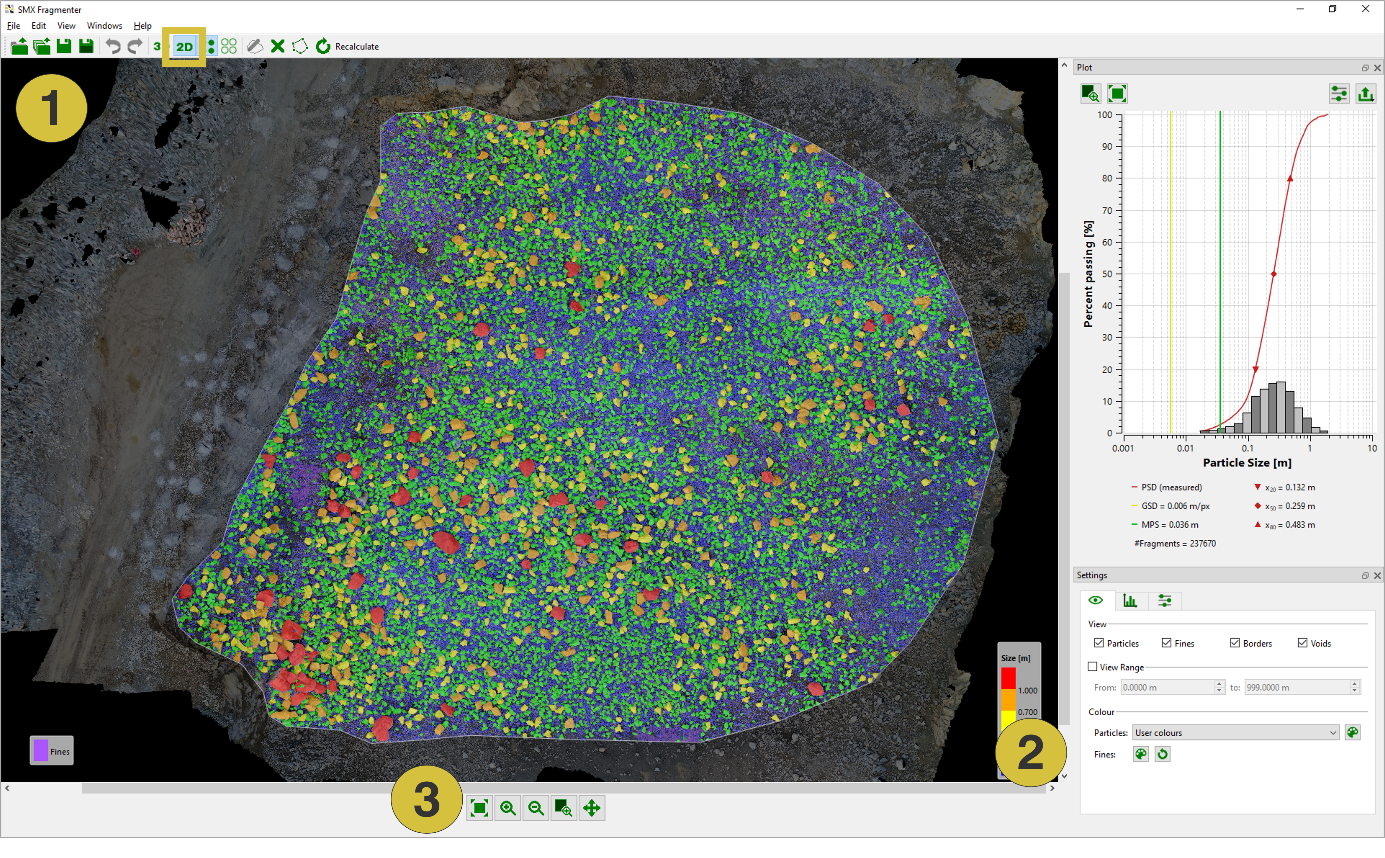
Task: Edit particle colours with the palette icon
Action: tap(1352, 733)
